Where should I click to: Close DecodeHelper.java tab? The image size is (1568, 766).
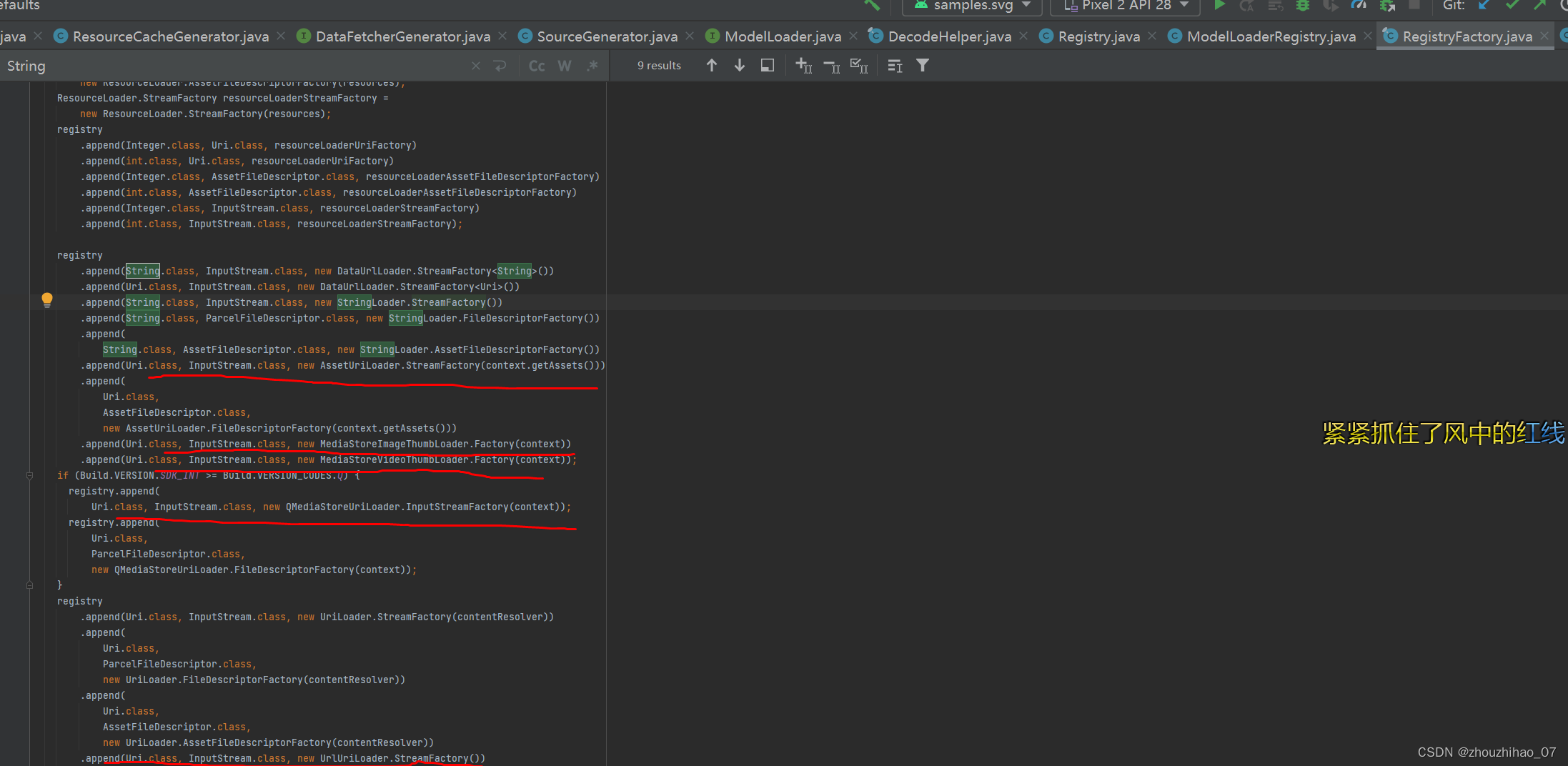tap(1023, 36)
